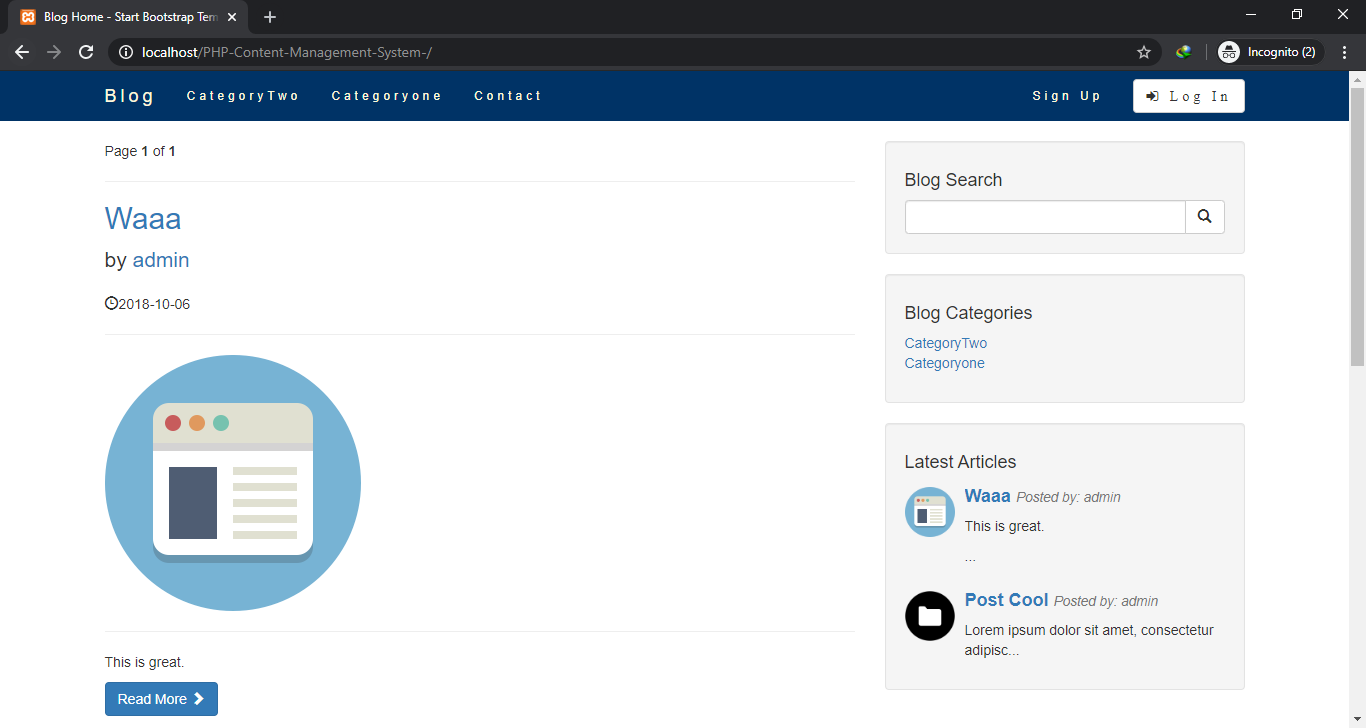Open Chrome three-dot menu
The width and height of the screenshot is (1366, 728).
[1344, 52]
